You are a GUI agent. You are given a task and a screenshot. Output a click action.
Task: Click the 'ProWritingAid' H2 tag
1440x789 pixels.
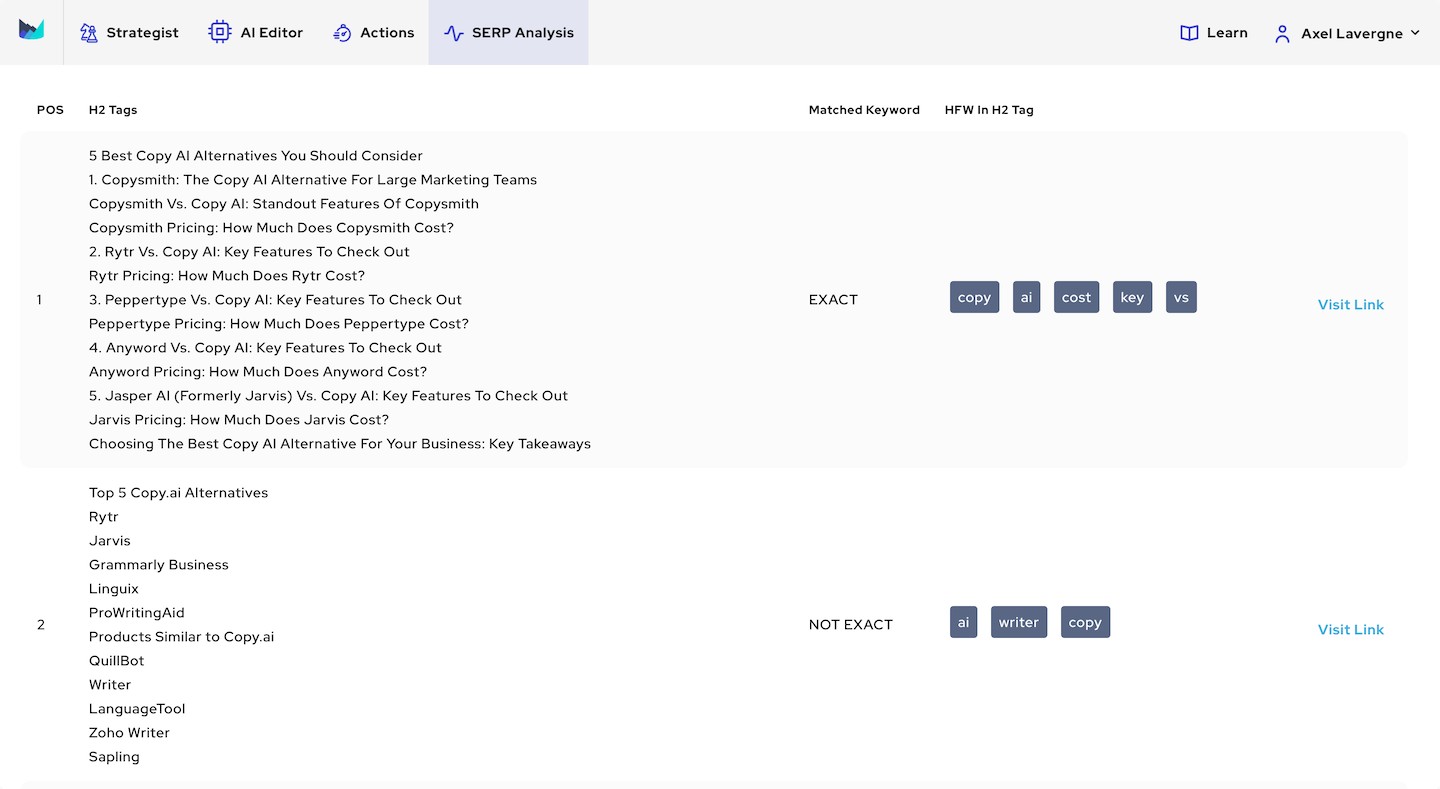pyautogui.click(x=137, y=613)
